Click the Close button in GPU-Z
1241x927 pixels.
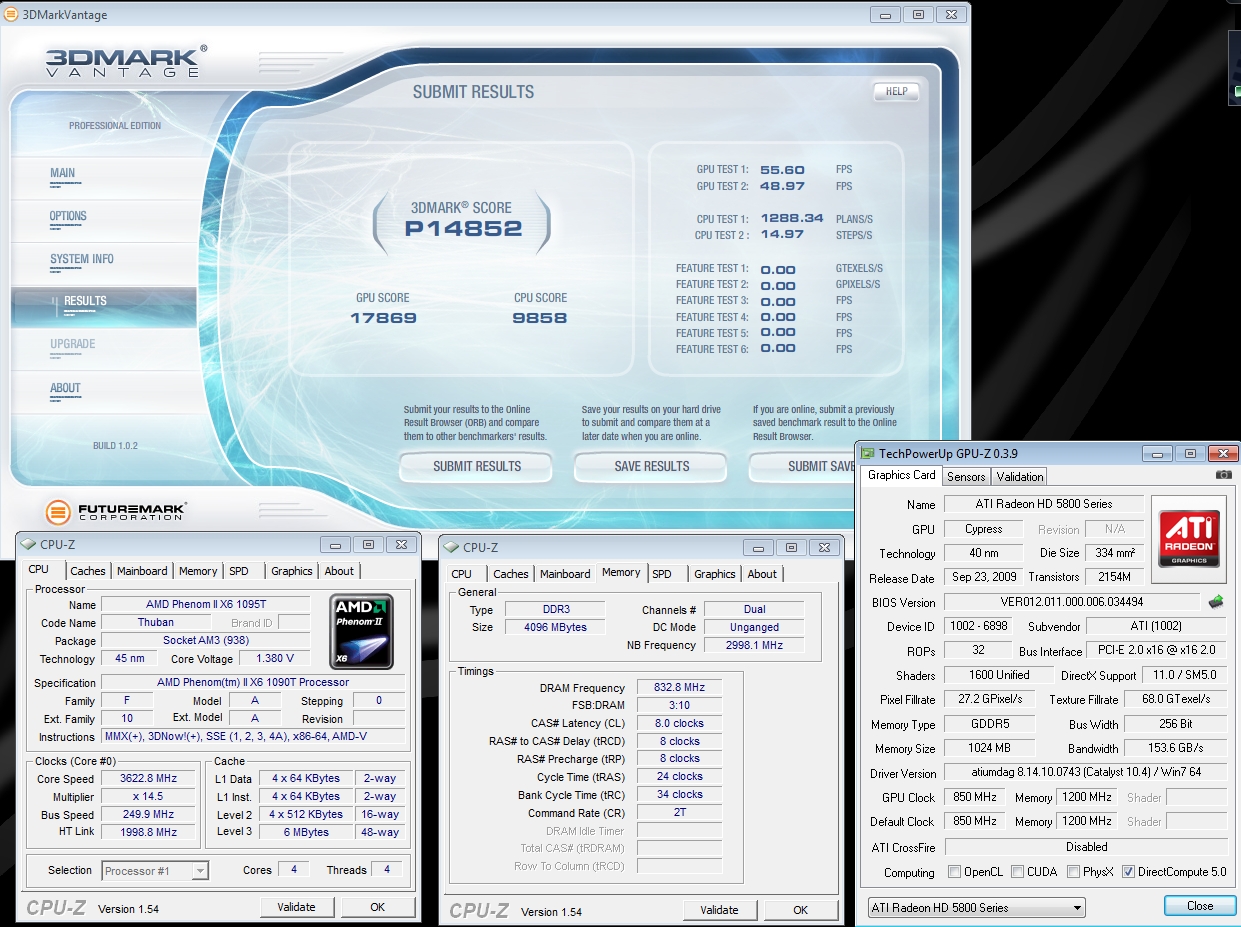[x=1200, y=906]
